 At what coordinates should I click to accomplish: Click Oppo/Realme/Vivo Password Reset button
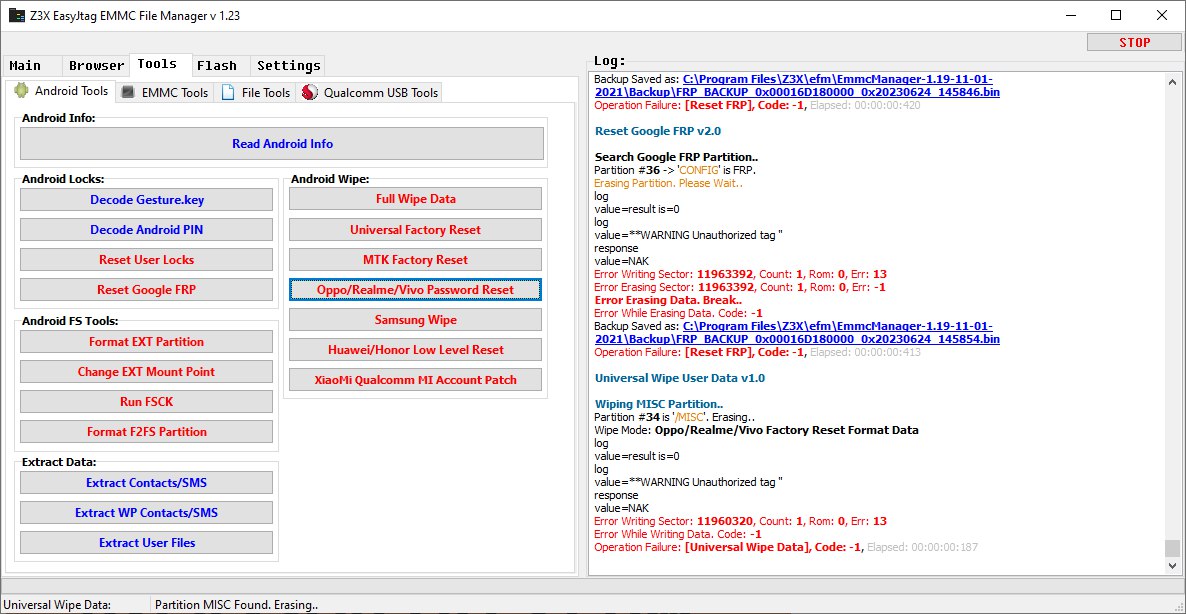click(416, 290)
